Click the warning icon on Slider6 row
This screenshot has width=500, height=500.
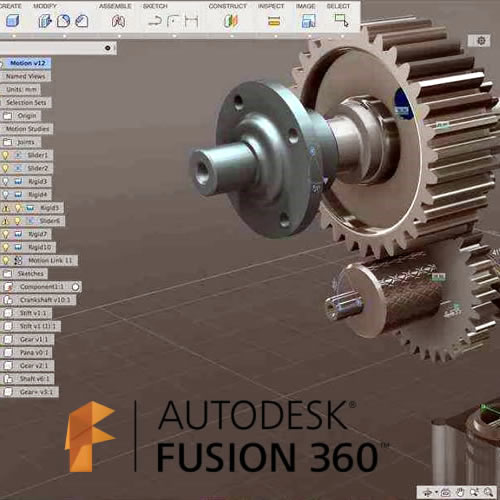tap(5, 221)
